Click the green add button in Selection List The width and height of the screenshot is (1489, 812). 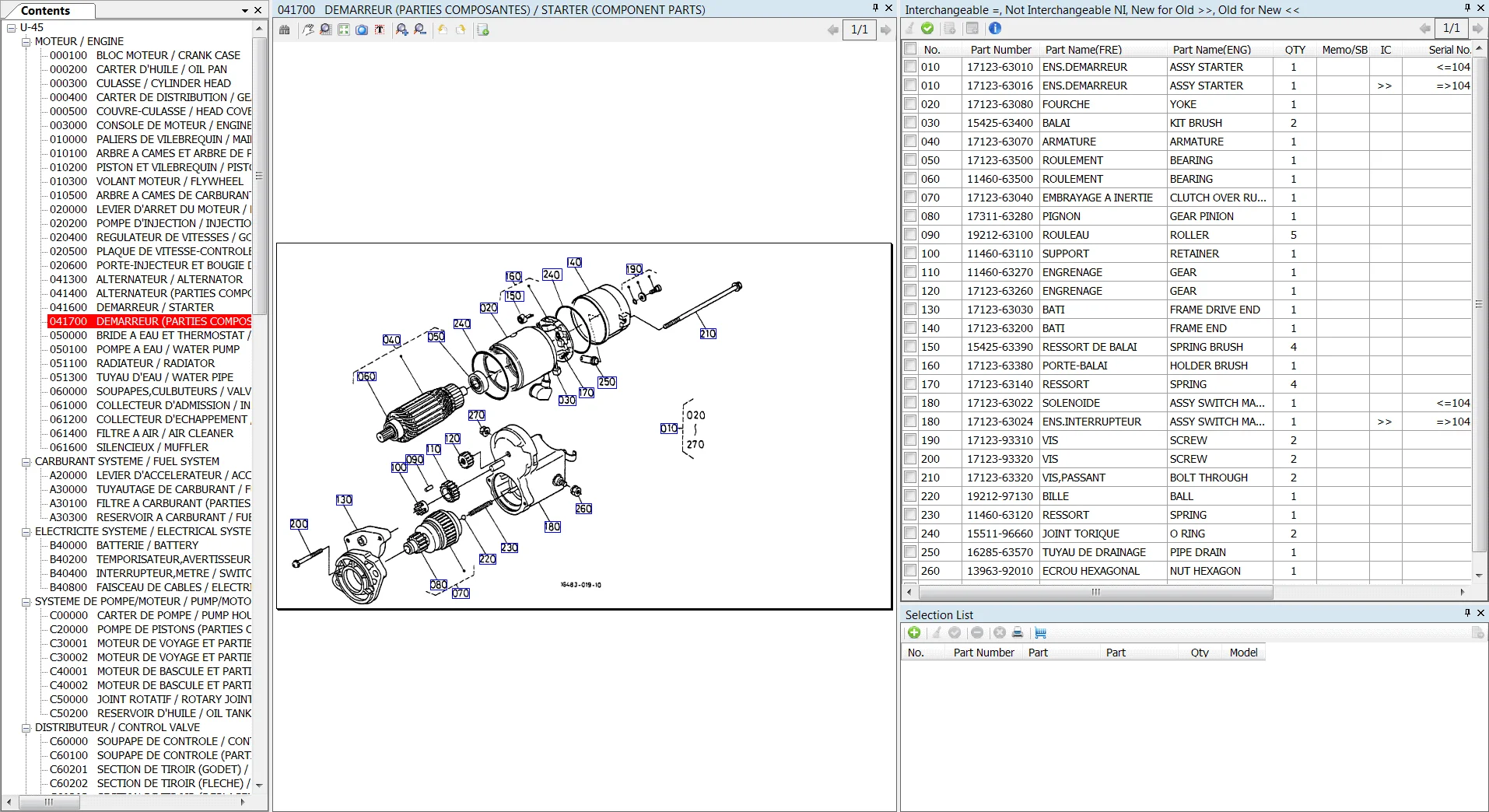tap(914, 633)
